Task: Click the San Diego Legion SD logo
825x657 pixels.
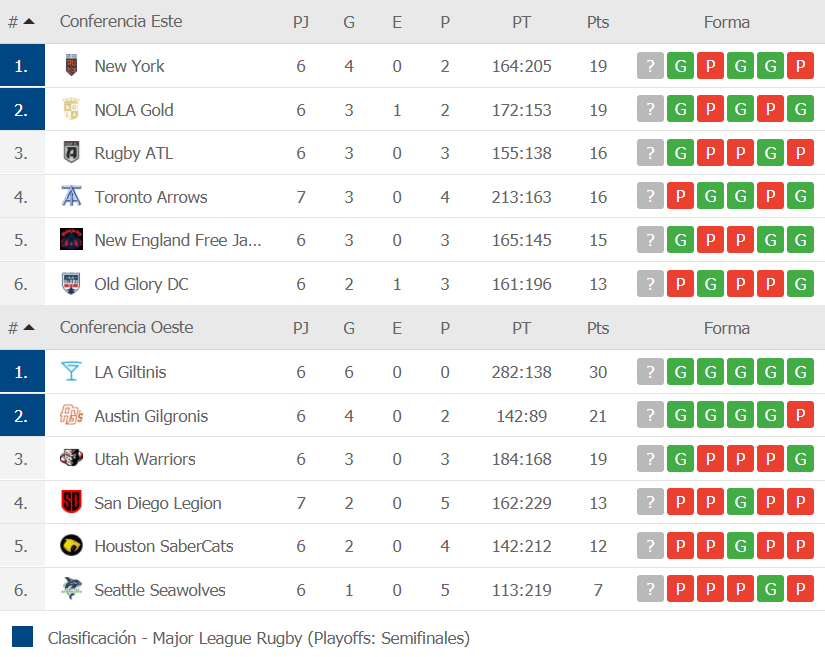Action: point(71,502)
